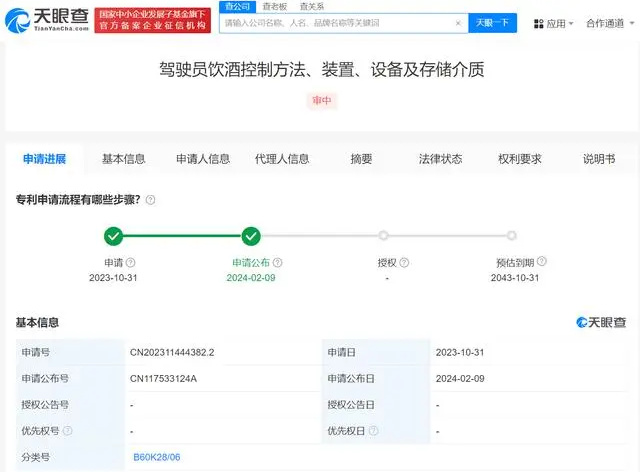Screen dimensions: 640x472
Task: Click the 2043-10-31 estimated expiry date
Action: pos(515,278)
